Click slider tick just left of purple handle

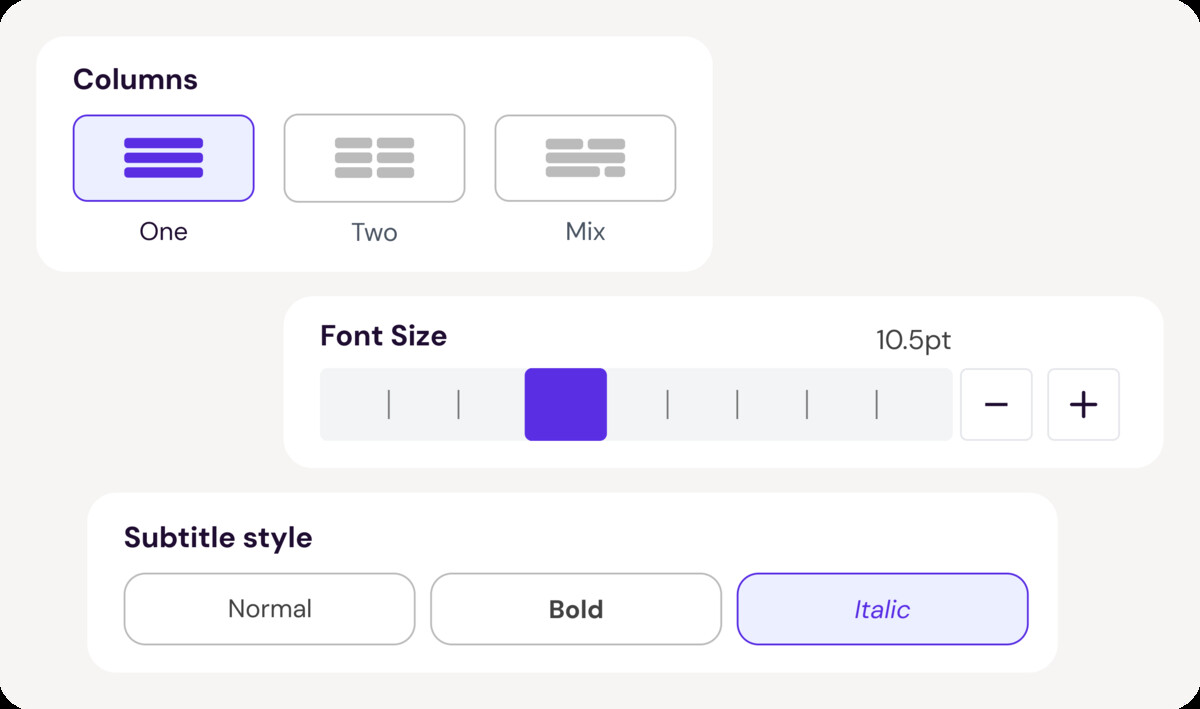pos(458,405)
